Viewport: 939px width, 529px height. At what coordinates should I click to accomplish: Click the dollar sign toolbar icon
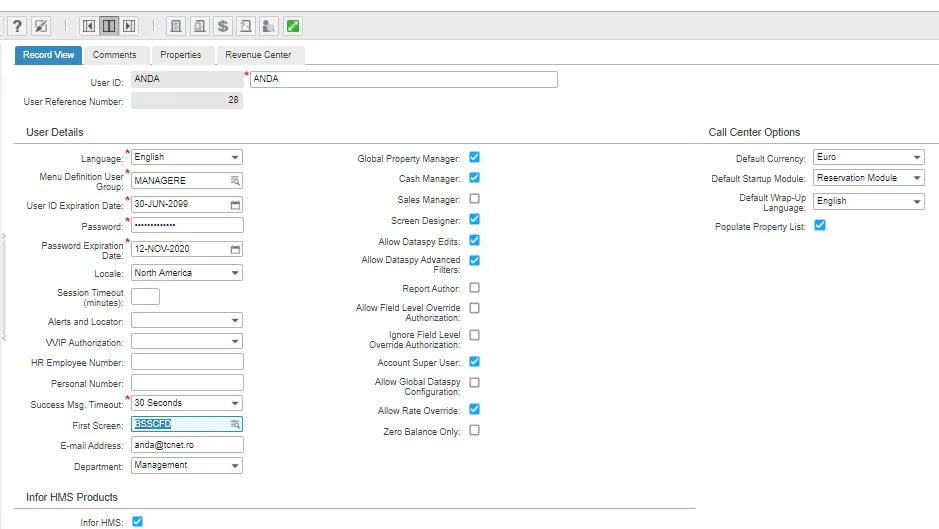pyautogui.click(x=223, y=26)
